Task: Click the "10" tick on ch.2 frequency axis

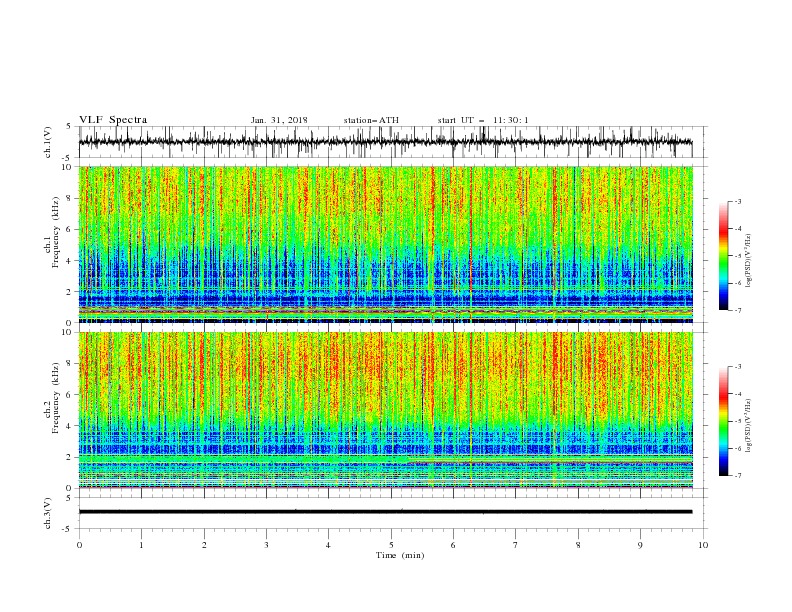Action: click(68, 332)
